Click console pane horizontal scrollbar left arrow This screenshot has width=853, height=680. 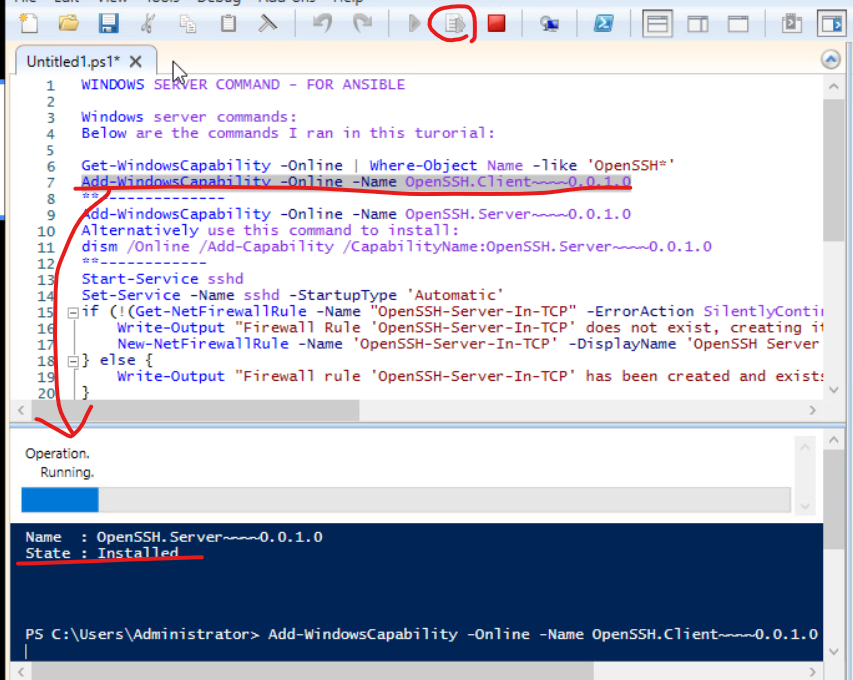21,672
